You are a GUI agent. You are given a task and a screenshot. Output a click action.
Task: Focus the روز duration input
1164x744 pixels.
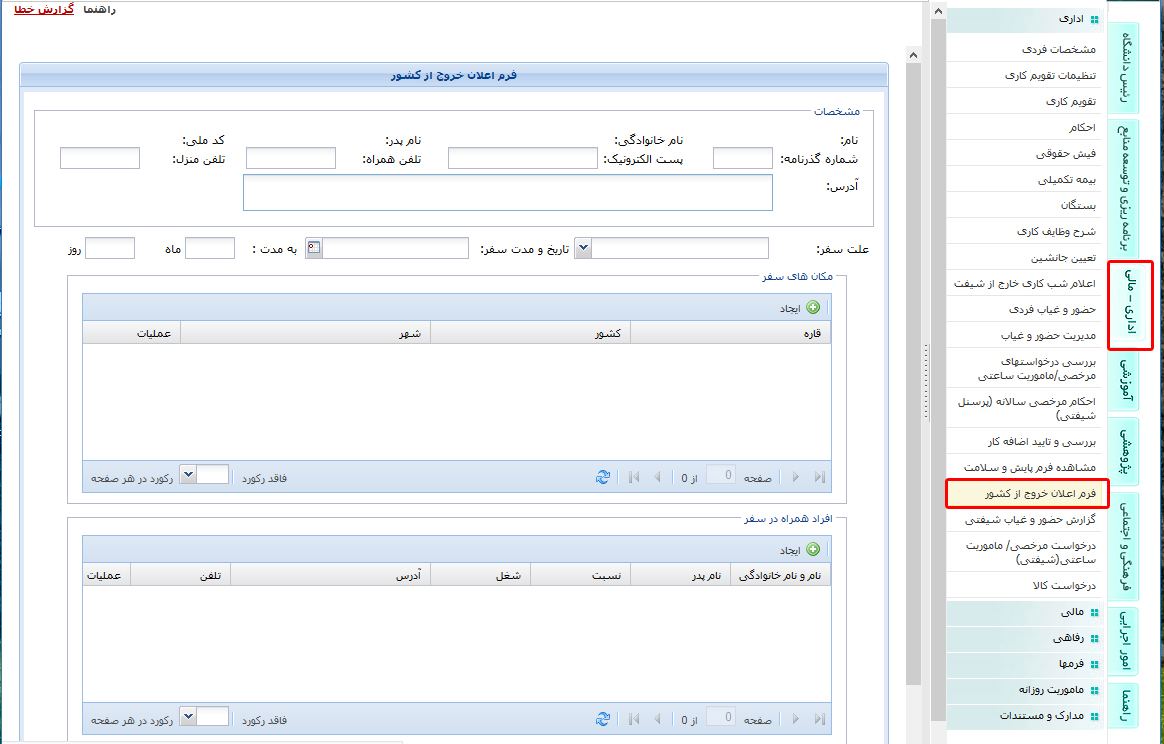(x=110, y=248)
